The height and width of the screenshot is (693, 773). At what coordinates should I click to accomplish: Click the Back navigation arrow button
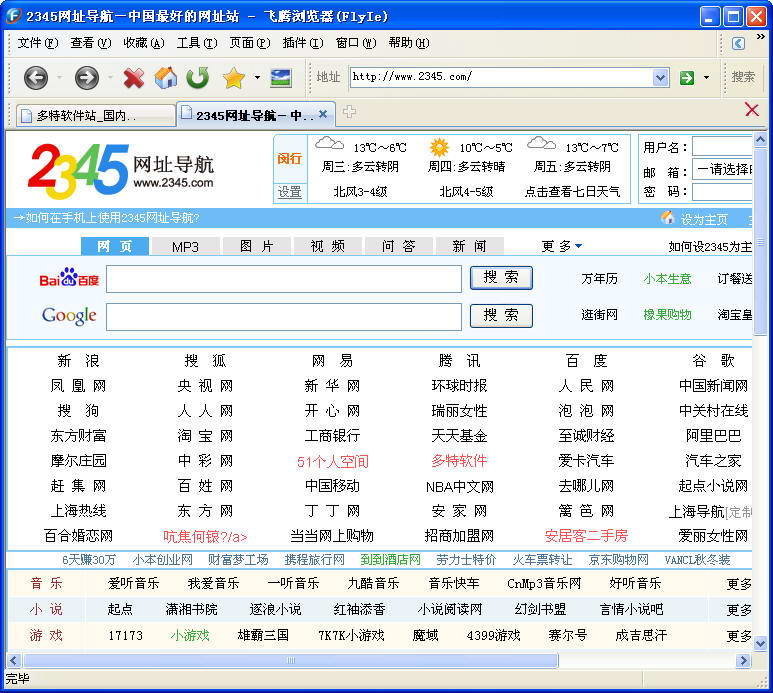36,77
